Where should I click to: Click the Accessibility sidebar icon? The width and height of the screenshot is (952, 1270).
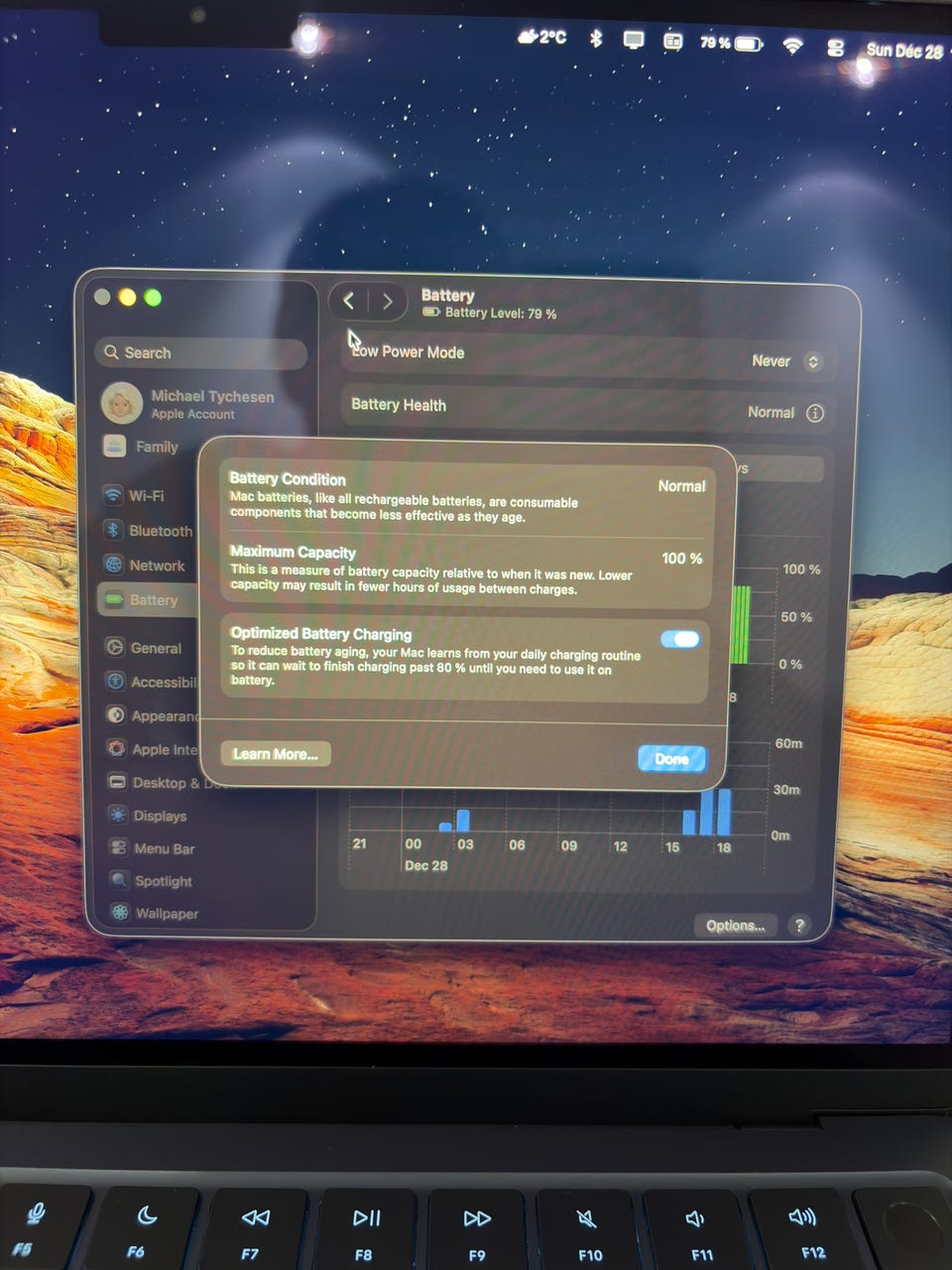point(115,682)
